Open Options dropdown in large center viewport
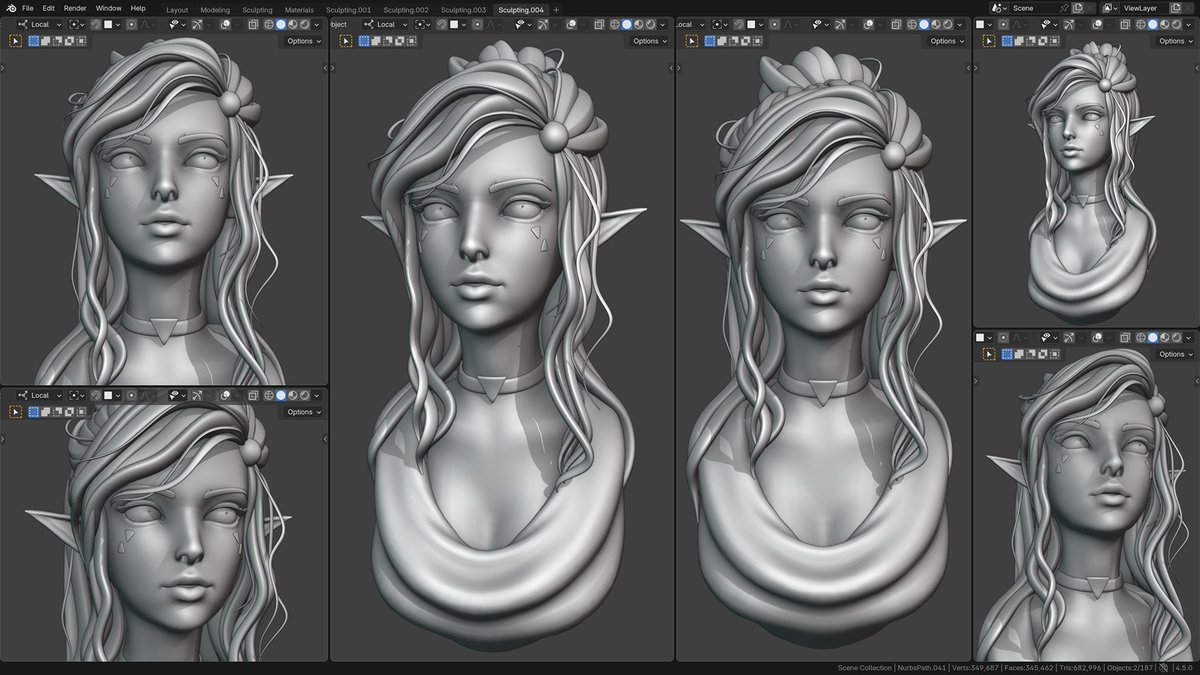The image size is (1200, 675). (650, 41)
